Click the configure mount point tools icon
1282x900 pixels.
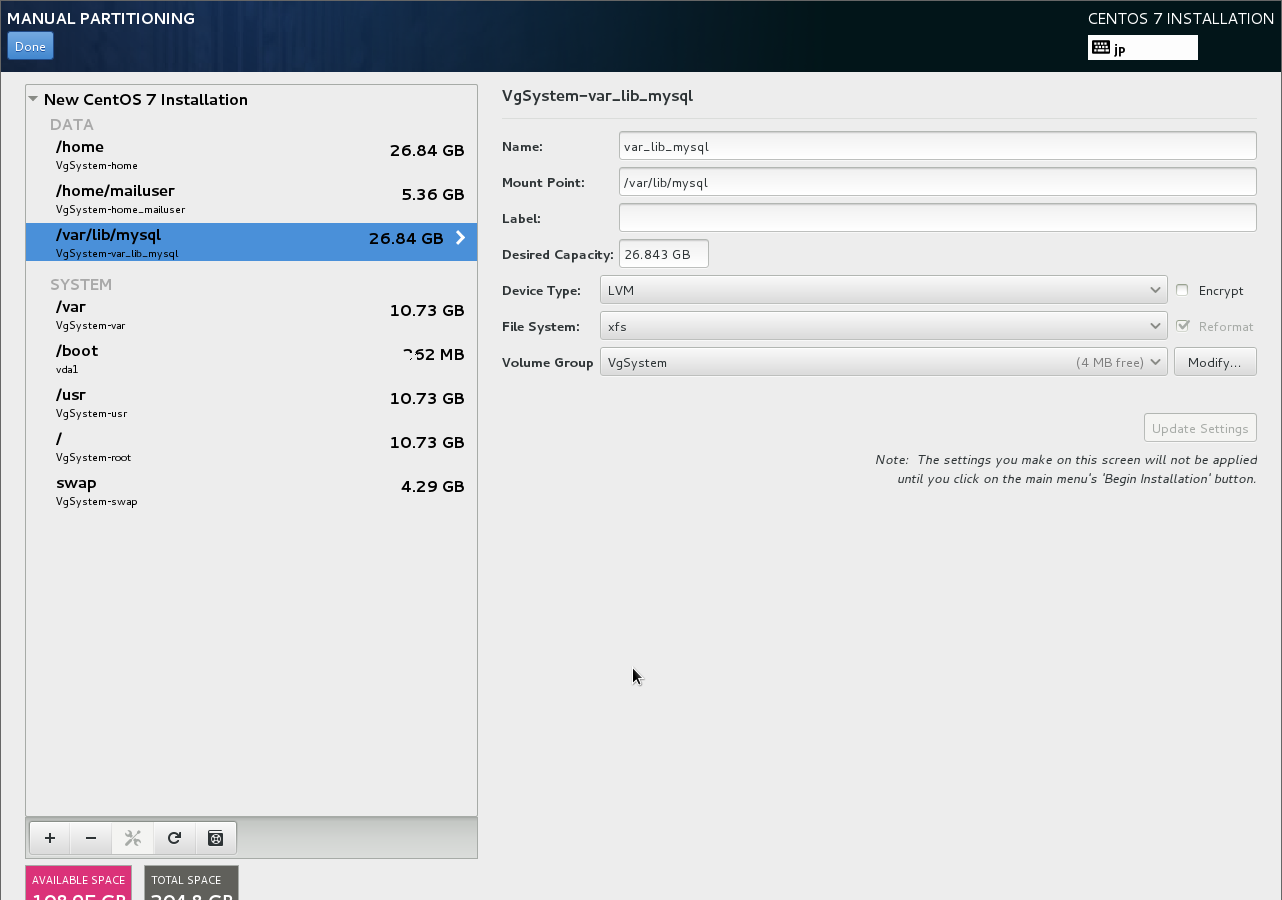(x=132, y=838)
